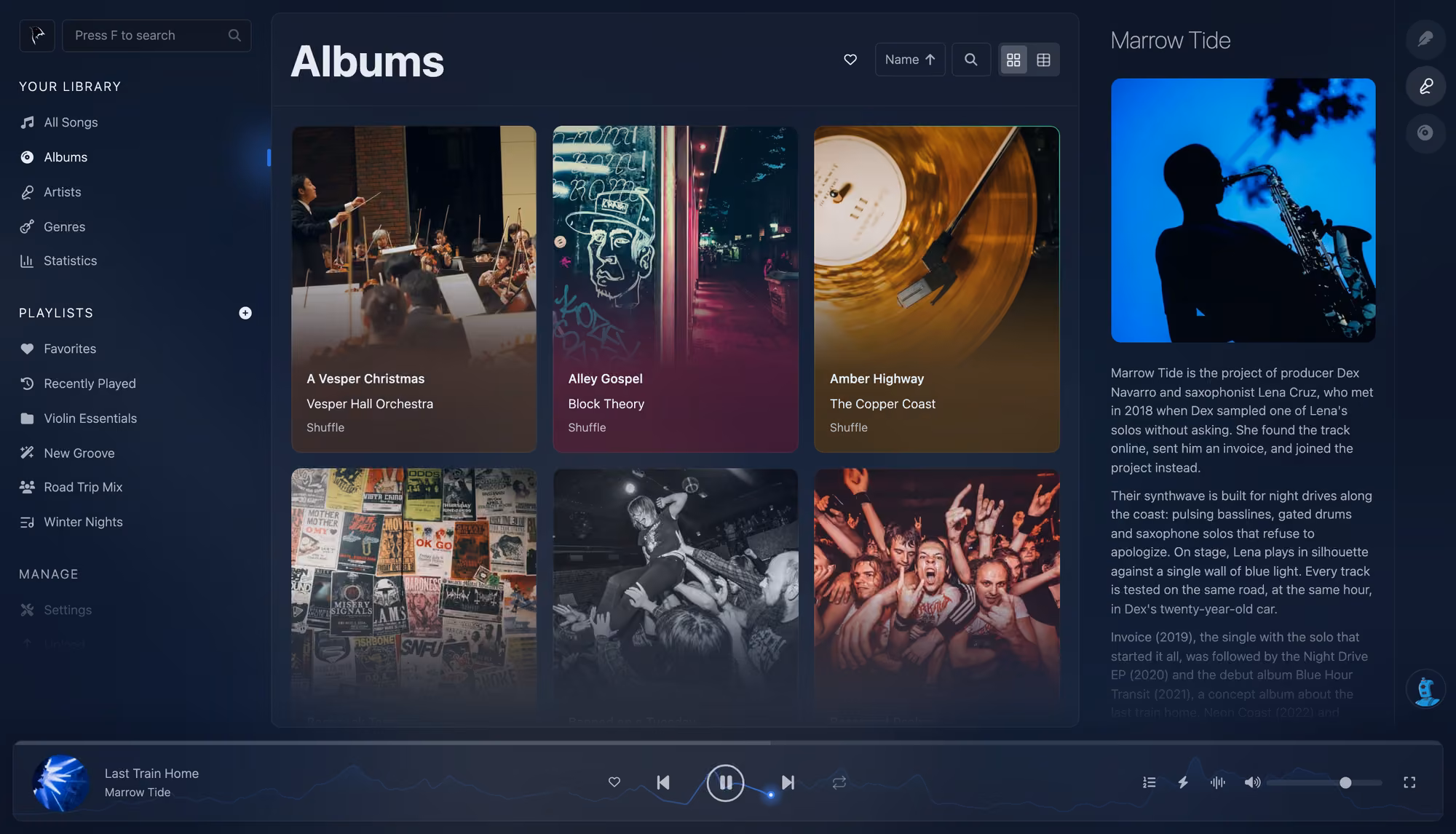
Task: Select Albums in the sidebar
Action: click(65, 157)
